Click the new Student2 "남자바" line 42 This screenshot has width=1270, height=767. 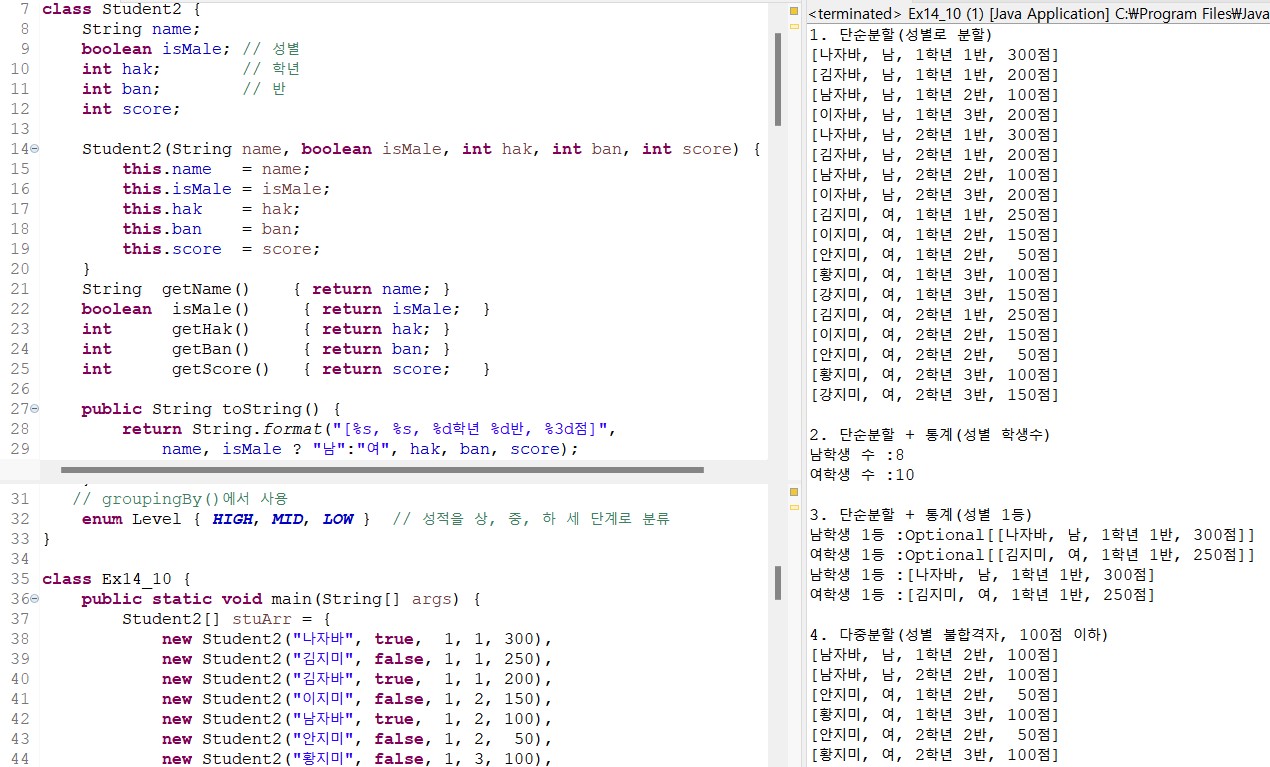(x=357, y=719)
